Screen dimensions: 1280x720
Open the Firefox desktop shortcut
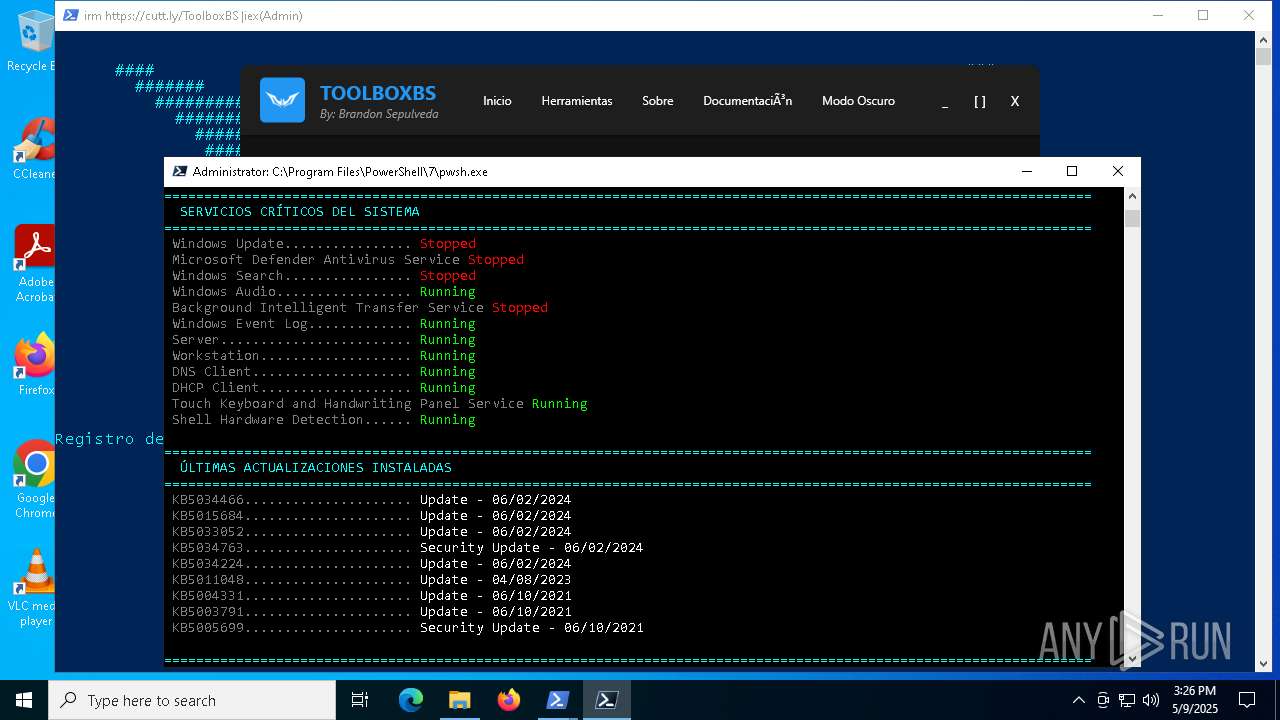[35, 365]
